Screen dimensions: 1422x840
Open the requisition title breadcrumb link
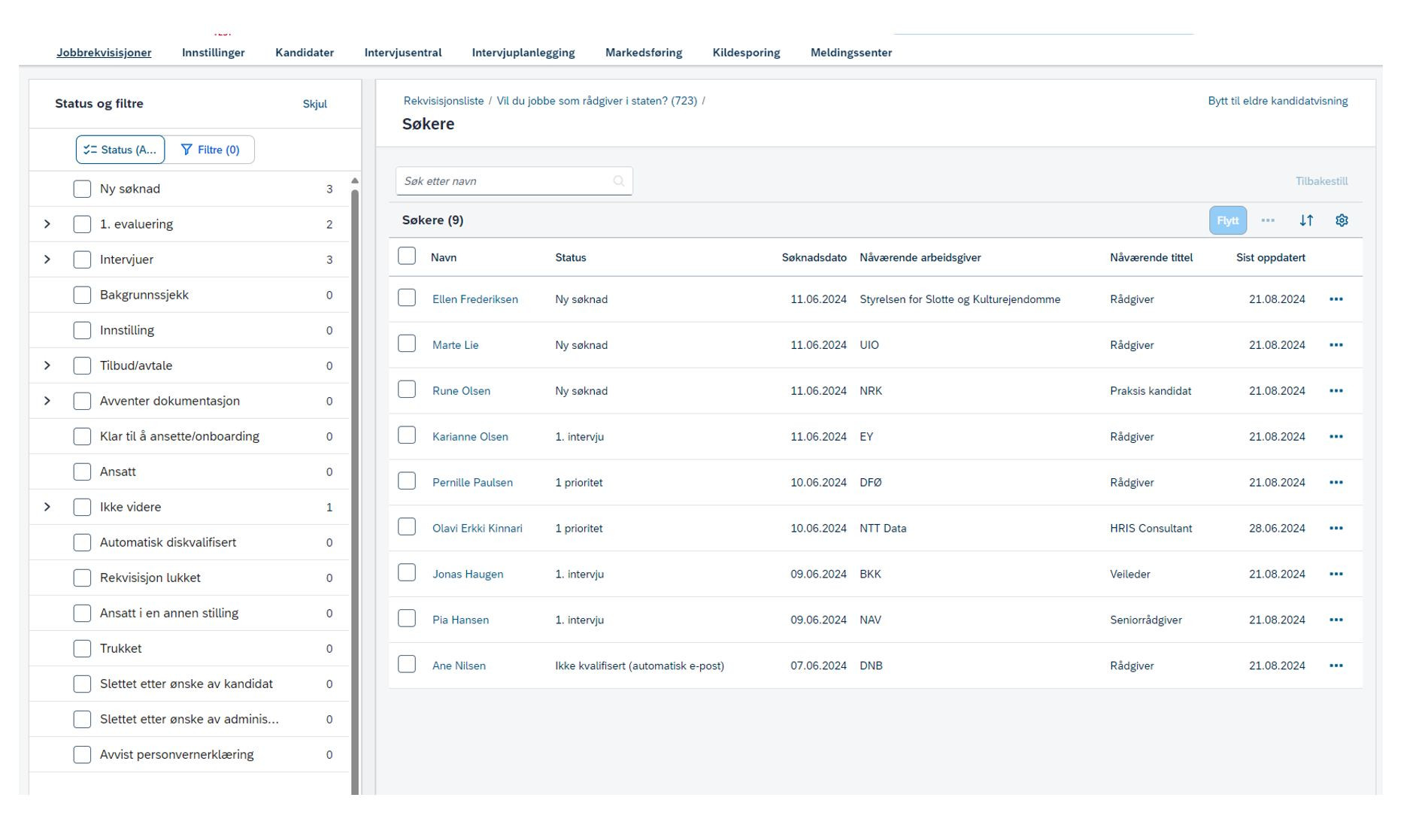coord(597,101)
